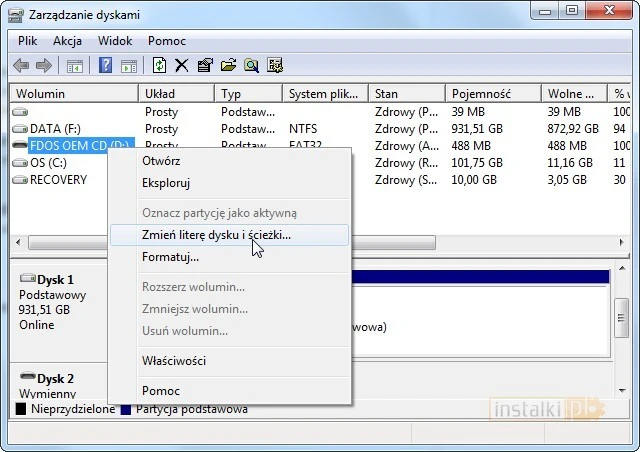This screenshot has height=452, width=640.
Task: Sort by the Typ column header
Action: pos(249,94)
